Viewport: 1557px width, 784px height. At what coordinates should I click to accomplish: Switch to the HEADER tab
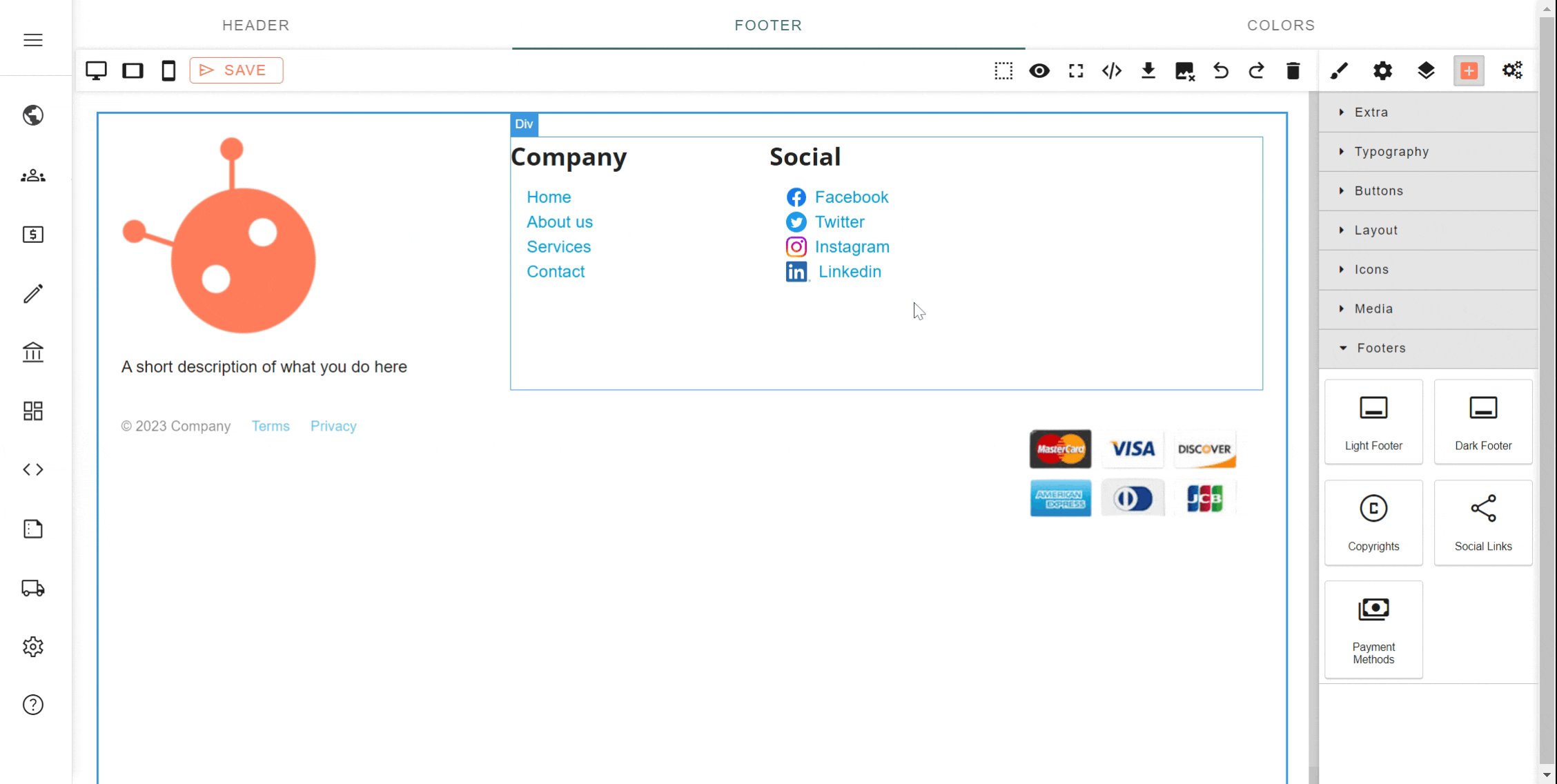tap(255, 26)
